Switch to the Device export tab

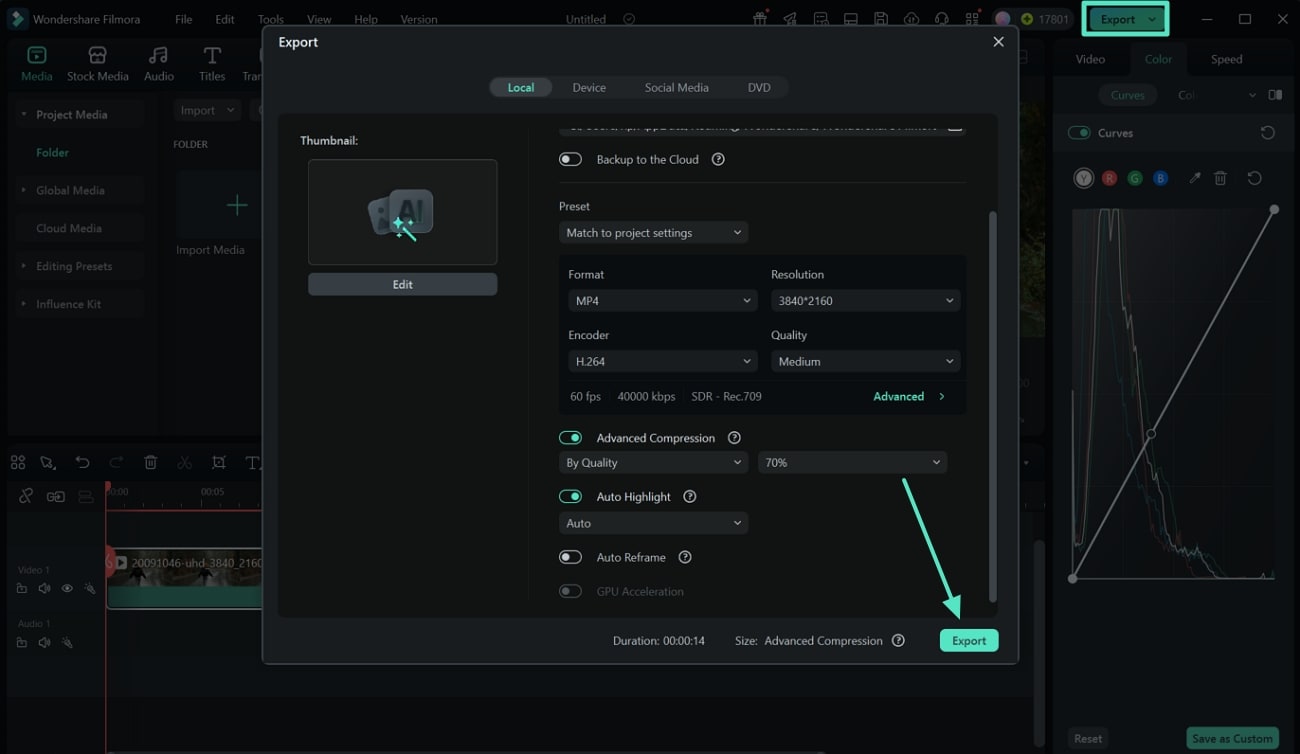pyautogui.click(x=589, y=88)
